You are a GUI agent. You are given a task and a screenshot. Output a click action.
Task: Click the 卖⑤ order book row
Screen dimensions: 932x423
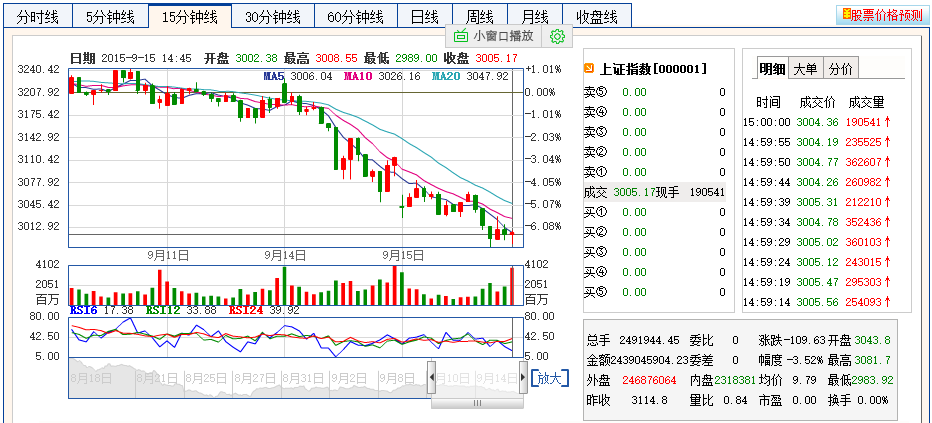(x=654, y=92)
